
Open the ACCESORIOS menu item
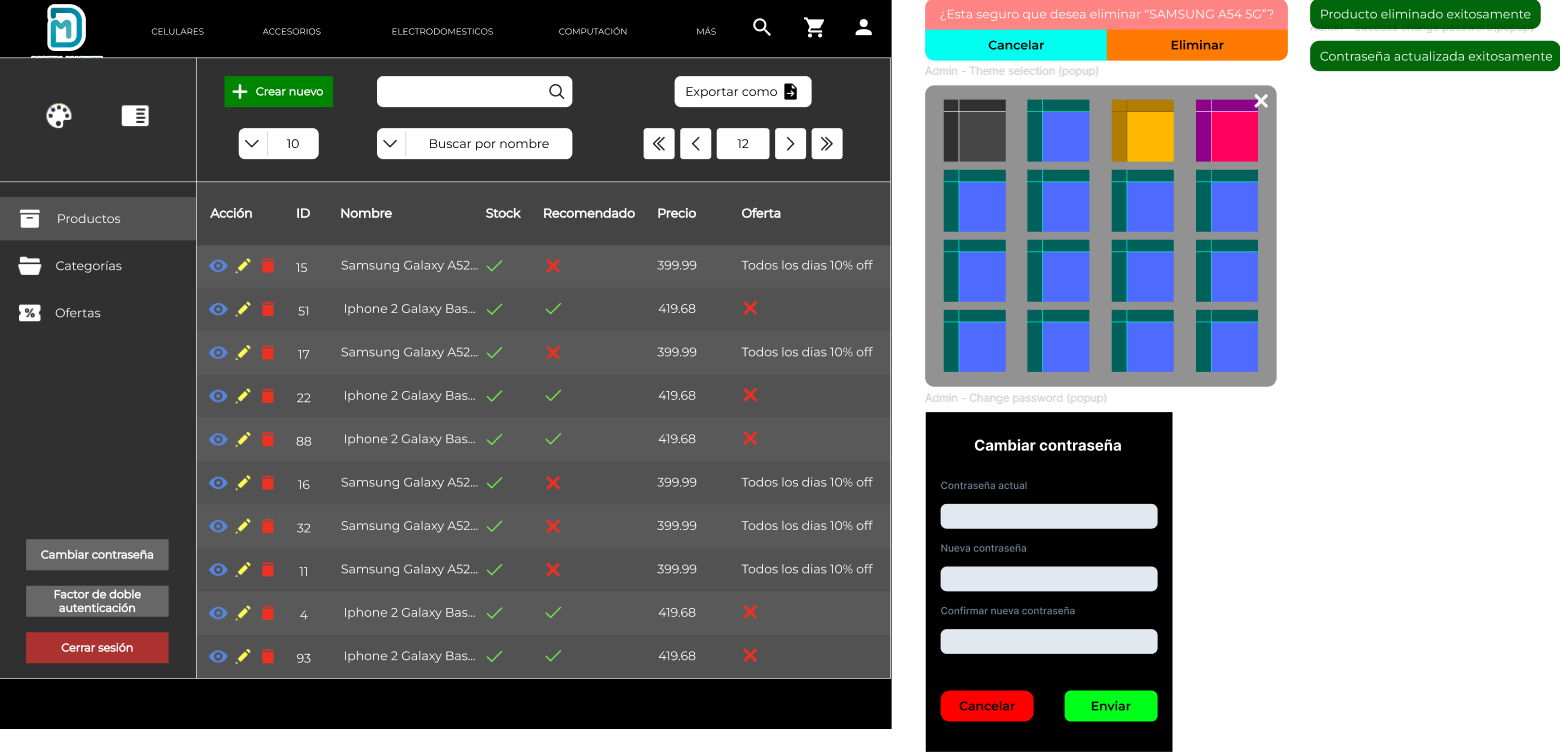[x=292, y=32]
